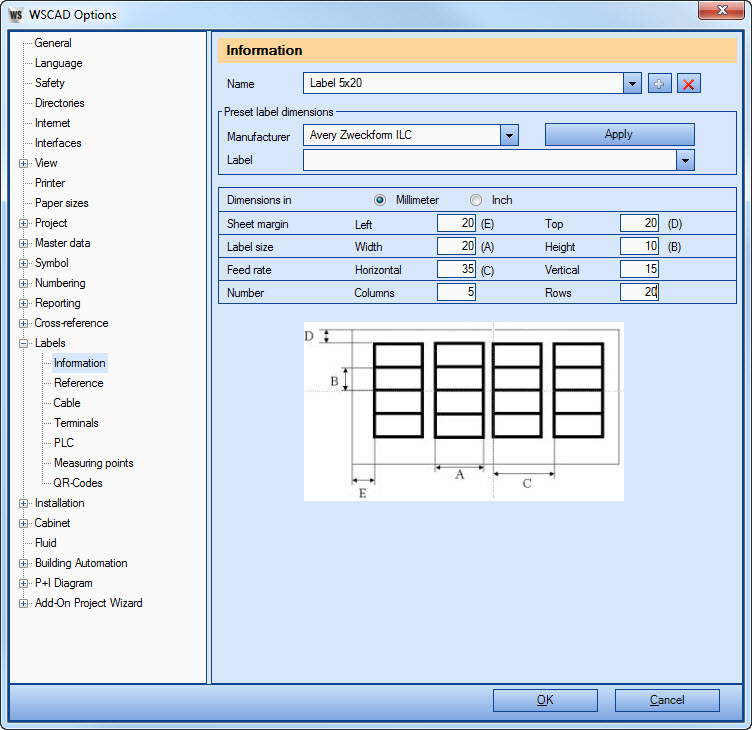Expand the Project tree node
Screen dimensions: 752x730
pyautogui.click(x=24, y=223)
